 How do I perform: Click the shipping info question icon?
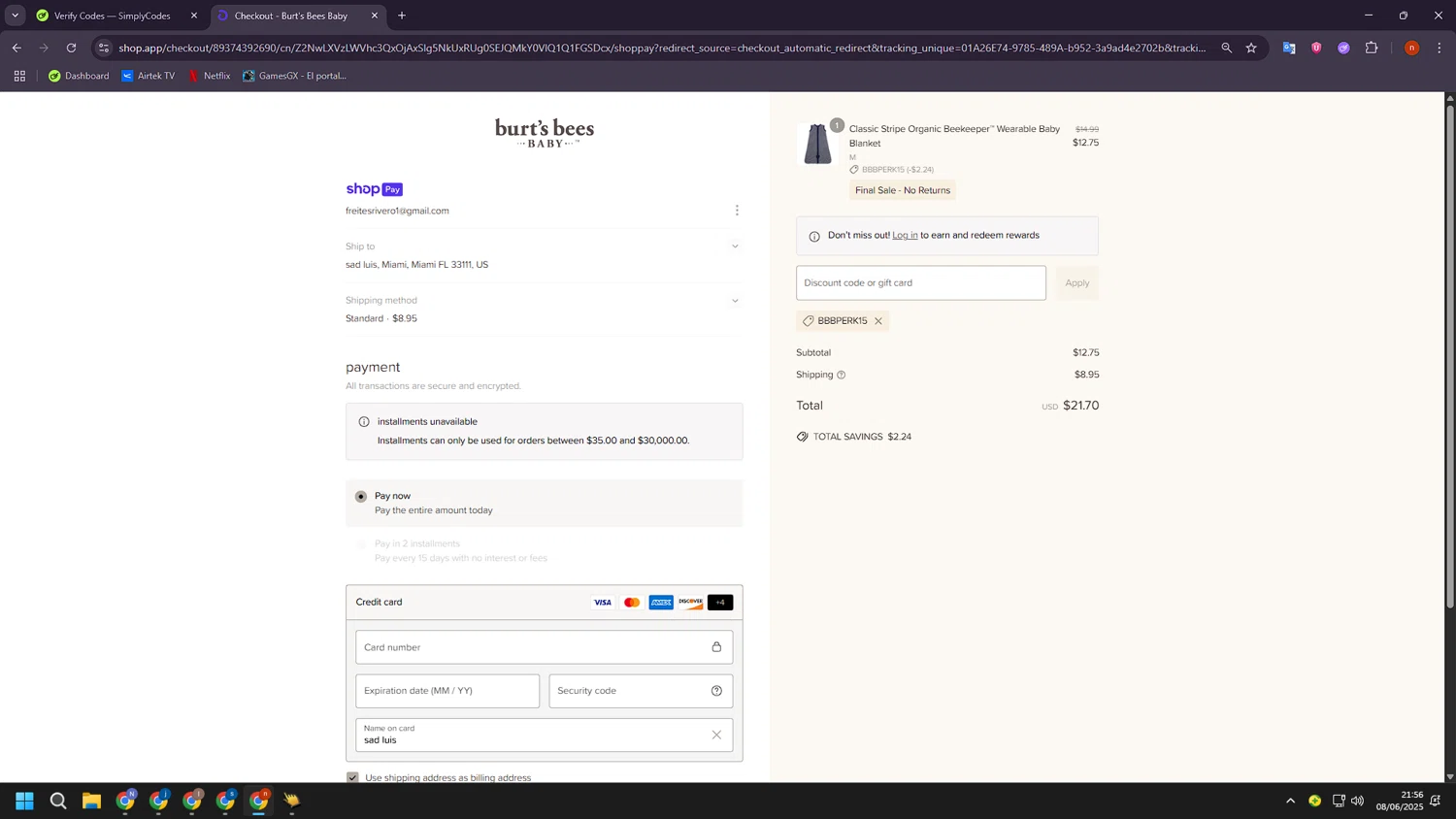point(842,375)
